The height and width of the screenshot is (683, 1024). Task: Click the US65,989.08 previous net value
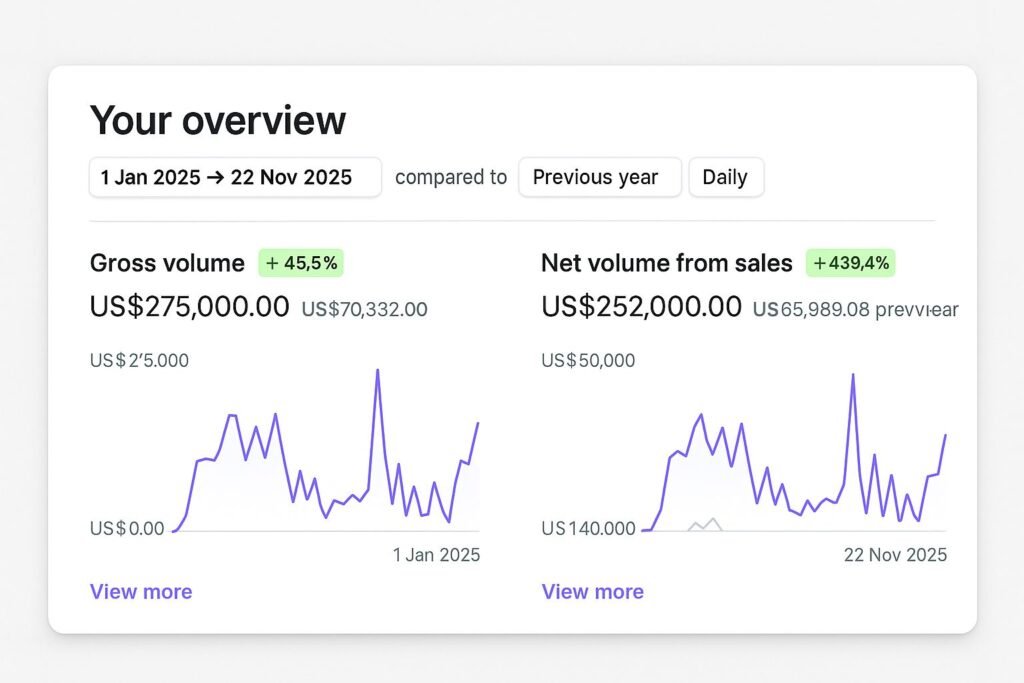coord(811,310)
